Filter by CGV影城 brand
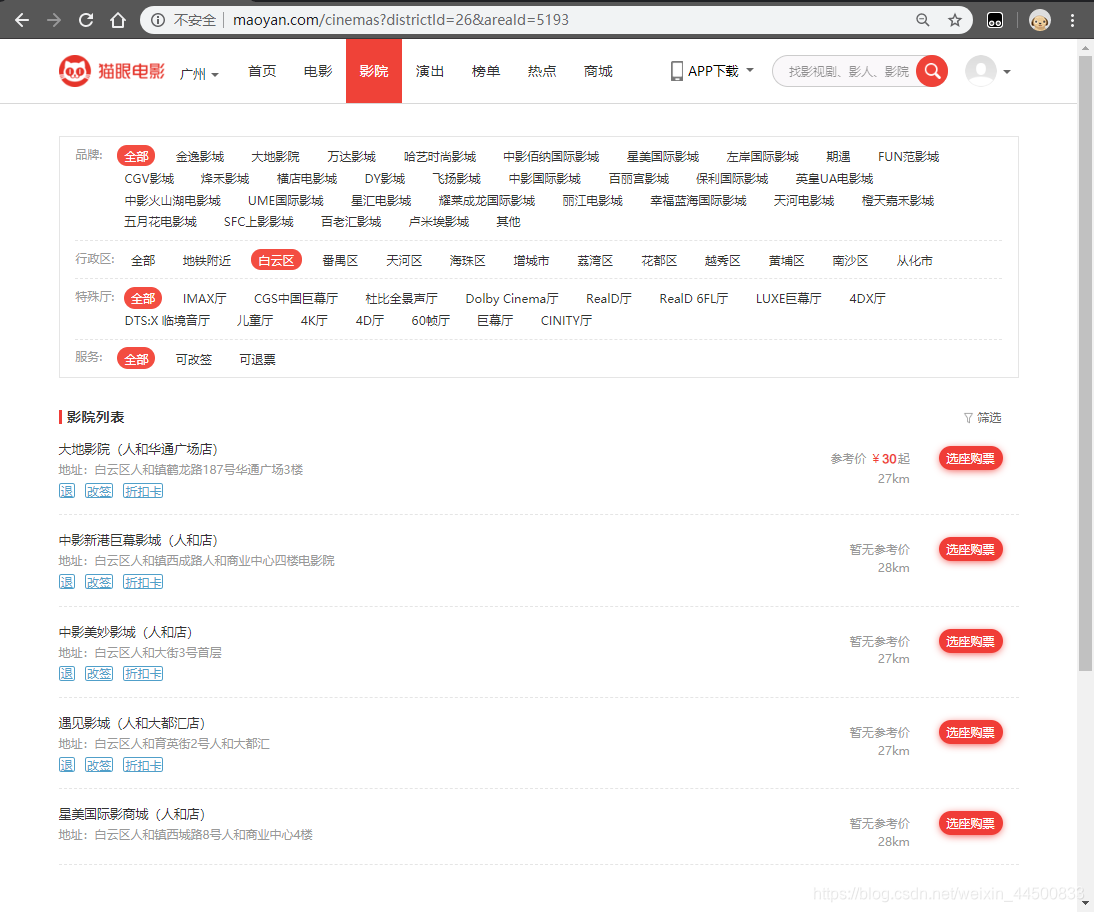 pyautogui.click(x=149, y=179)
